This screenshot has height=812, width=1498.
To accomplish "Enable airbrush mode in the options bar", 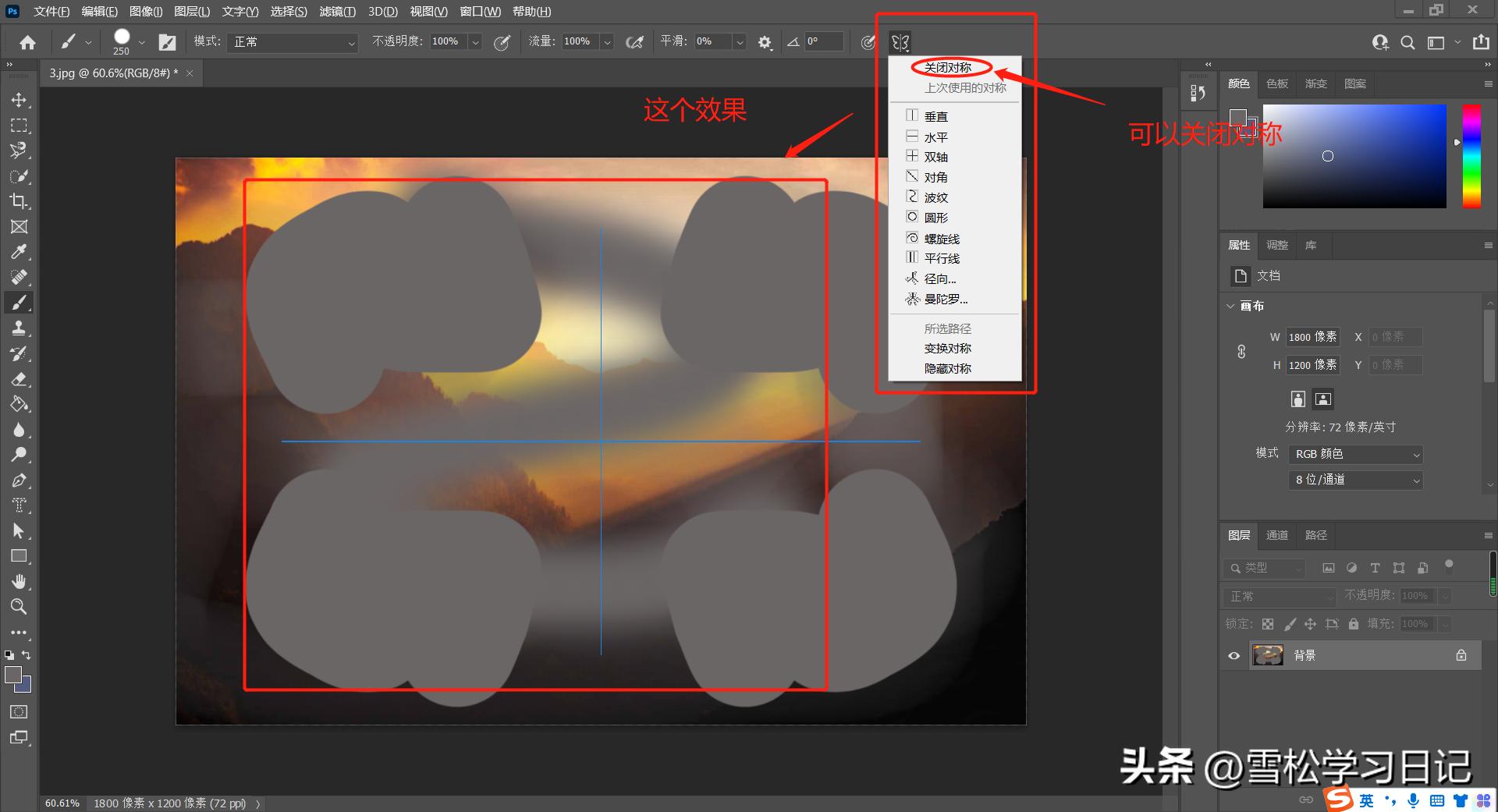I will coord(634,41).
